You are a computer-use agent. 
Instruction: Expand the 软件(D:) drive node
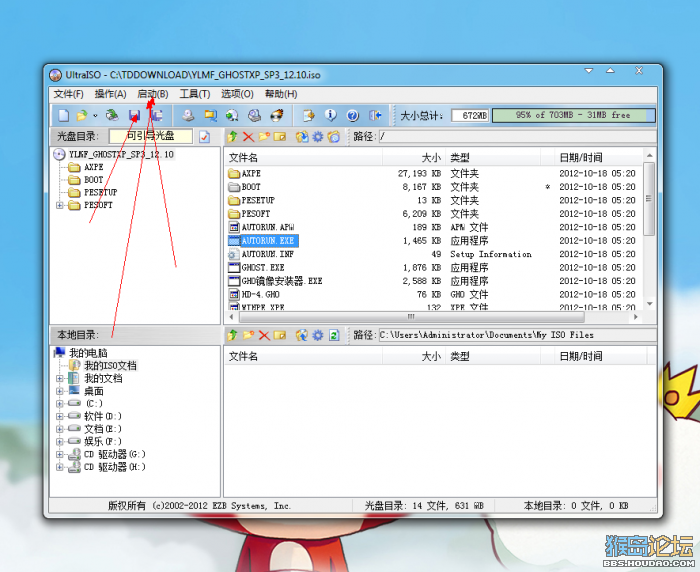point(60,416)
